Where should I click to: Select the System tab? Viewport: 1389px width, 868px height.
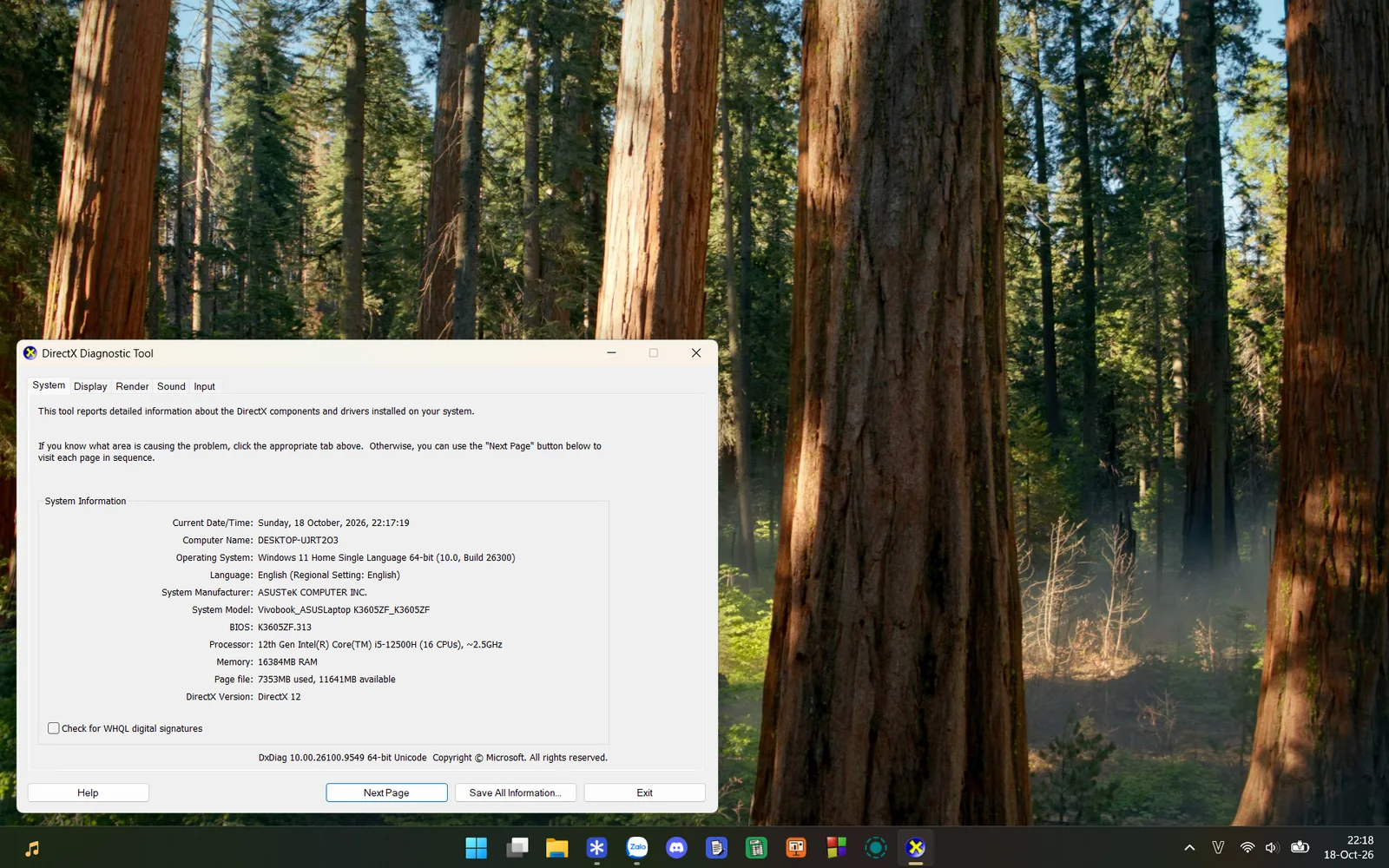click(x=49, y=385)
